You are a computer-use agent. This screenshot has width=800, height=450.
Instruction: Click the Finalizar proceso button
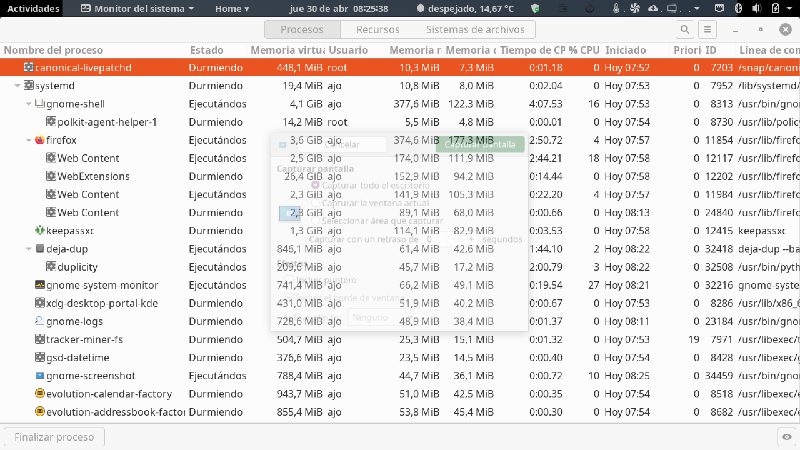(x=54, y=437)
